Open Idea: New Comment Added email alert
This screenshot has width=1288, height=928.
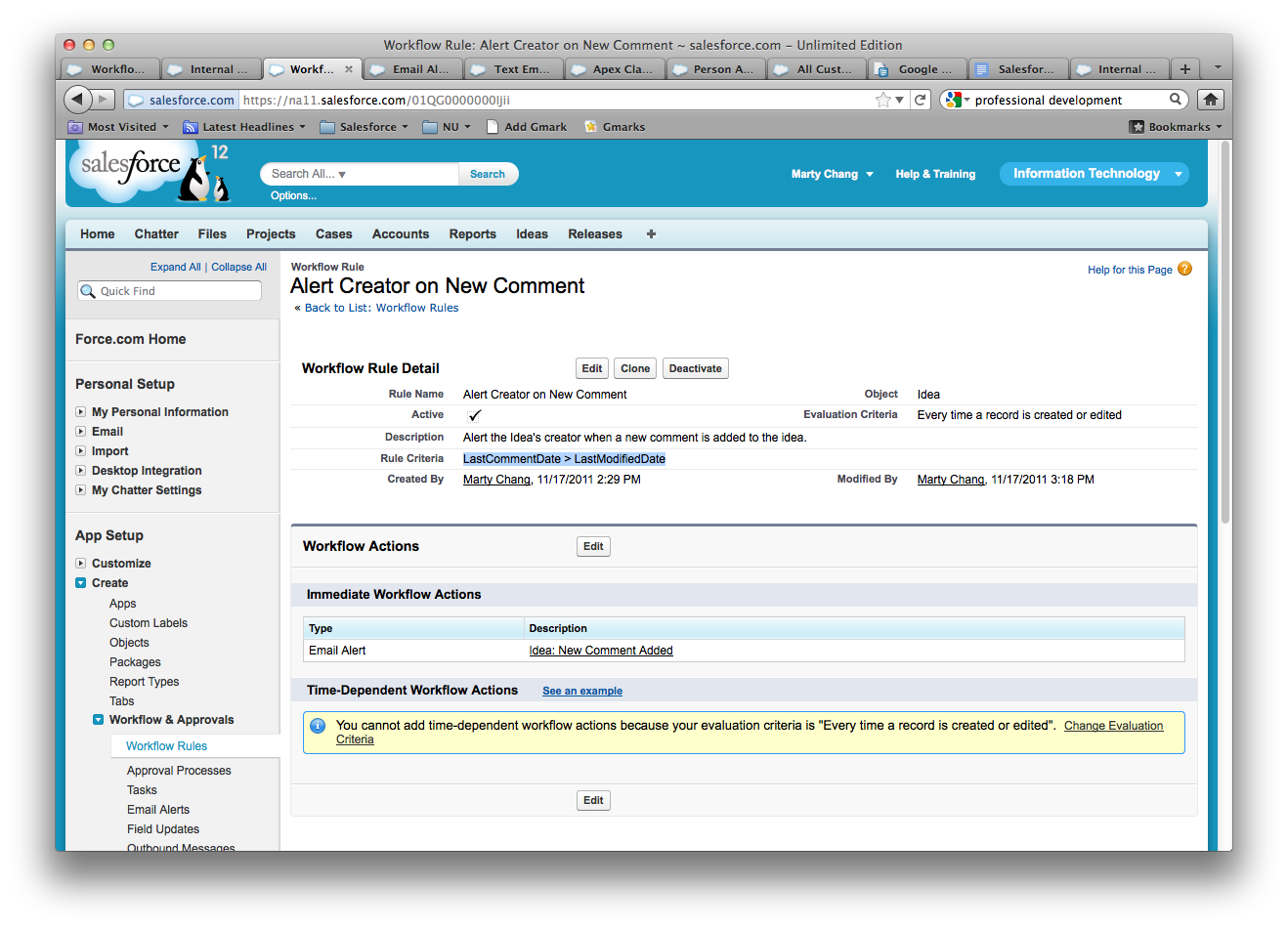click(x=601, y=651)
